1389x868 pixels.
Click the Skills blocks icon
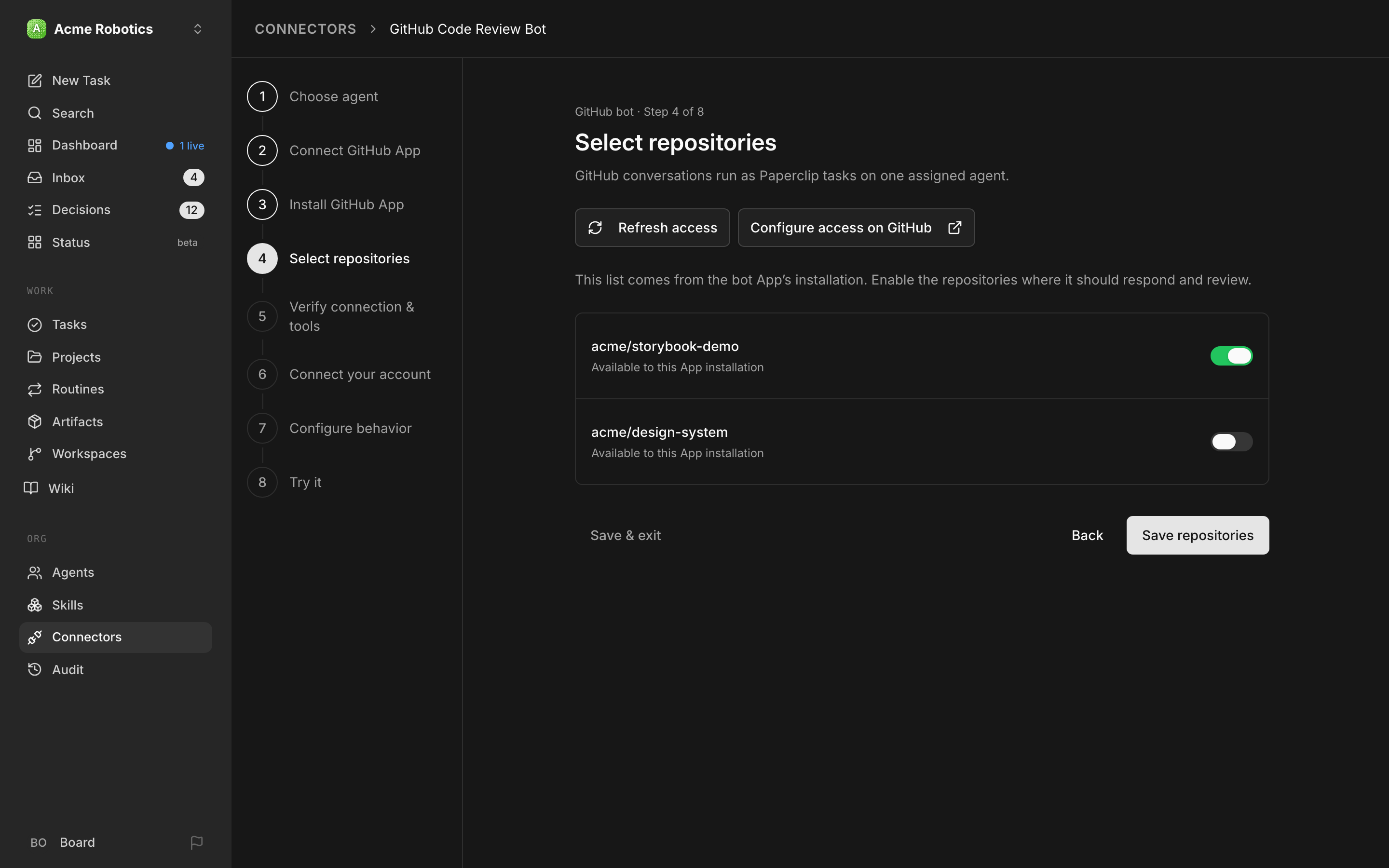click(x=34, y=605)
